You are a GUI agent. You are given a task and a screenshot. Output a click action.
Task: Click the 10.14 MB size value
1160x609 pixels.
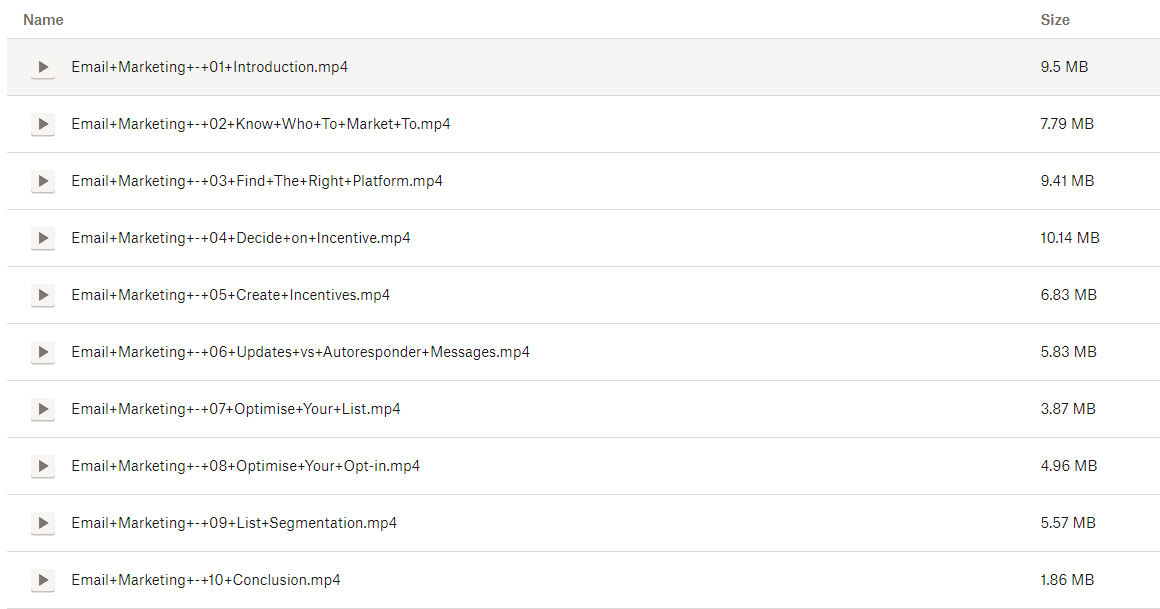pyautogui.click(x=1069, y=238)
